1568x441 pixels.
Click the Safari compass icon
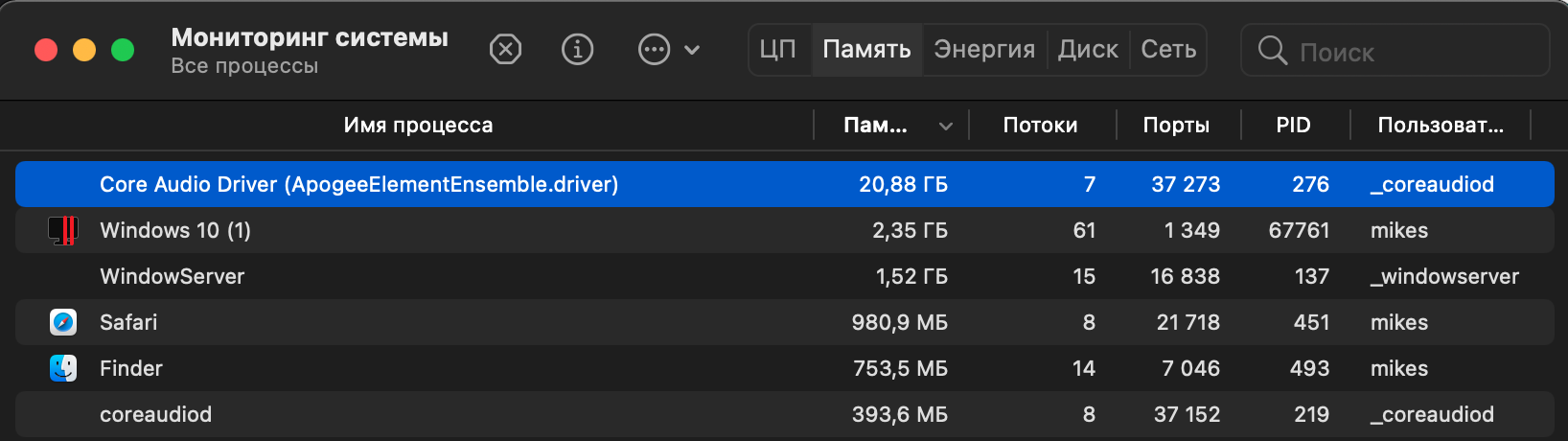point(63,322)
